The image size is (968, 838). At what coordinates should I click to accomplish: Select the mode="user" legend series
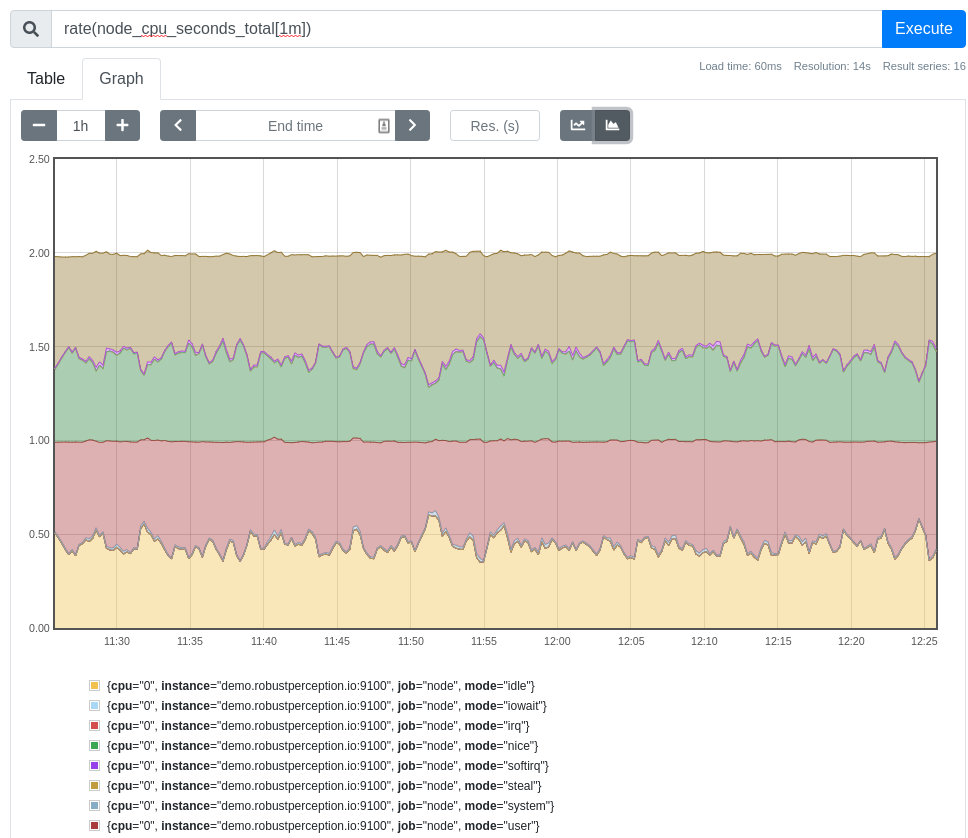(323, 826)
